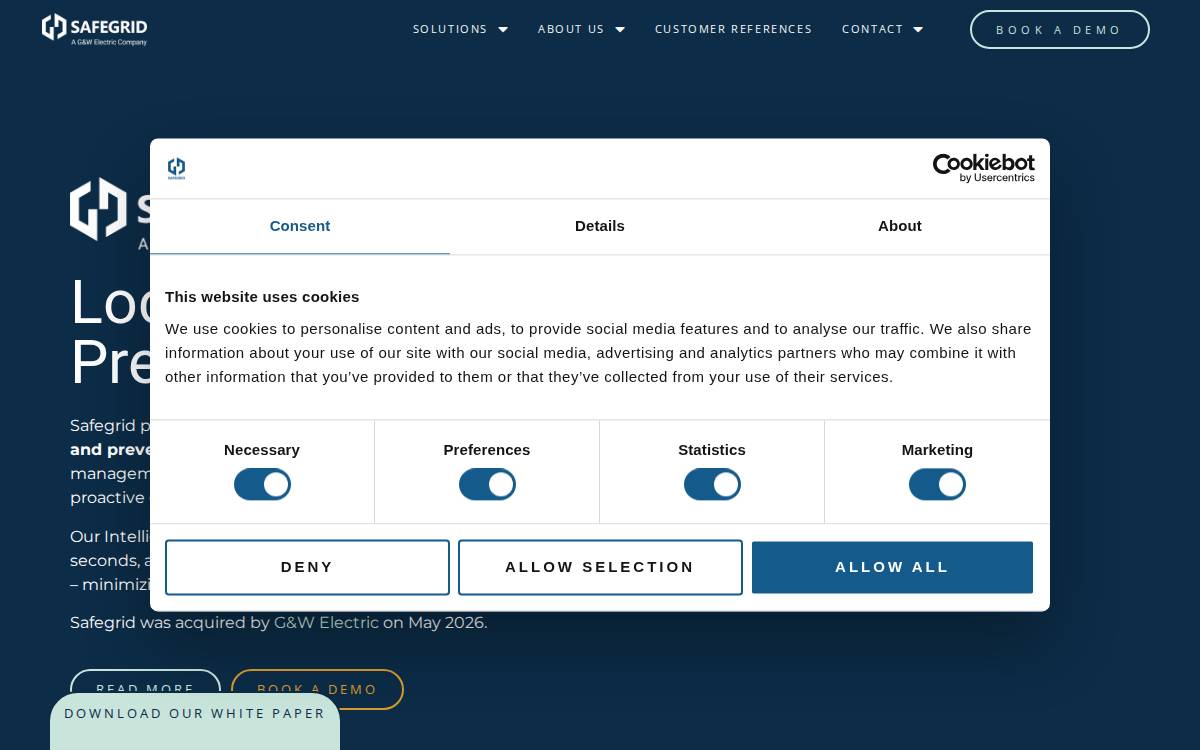The width and height of the screenshot is (1200, 750).
Task: Disable the Preferences cookies switch
Action: coord(487,485)
